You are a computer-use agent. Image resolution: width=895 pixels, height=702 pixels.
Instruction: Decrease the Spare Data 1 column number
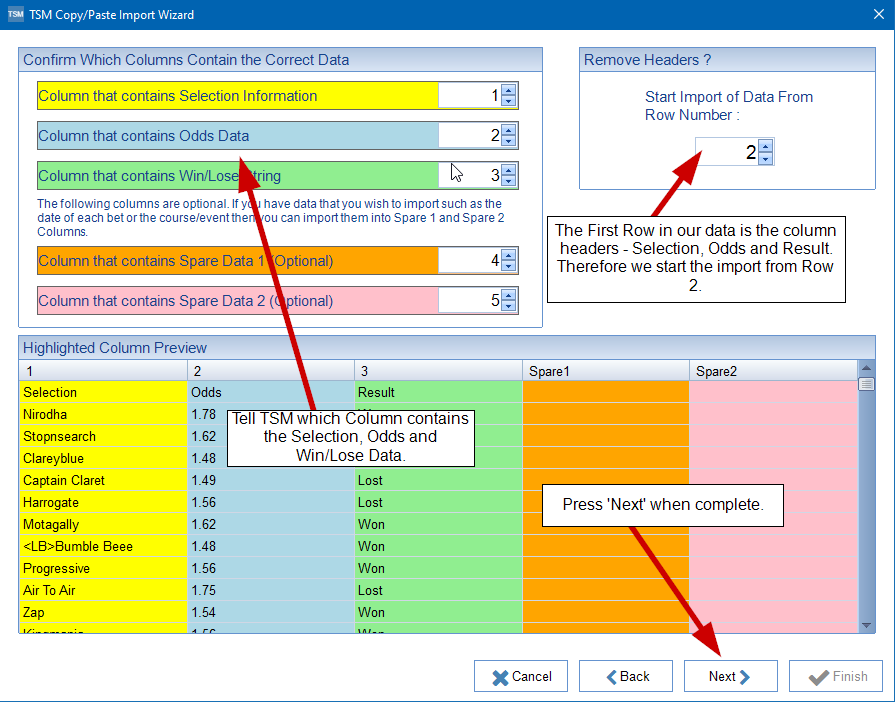pyautogui.click(x=508, y=266)
